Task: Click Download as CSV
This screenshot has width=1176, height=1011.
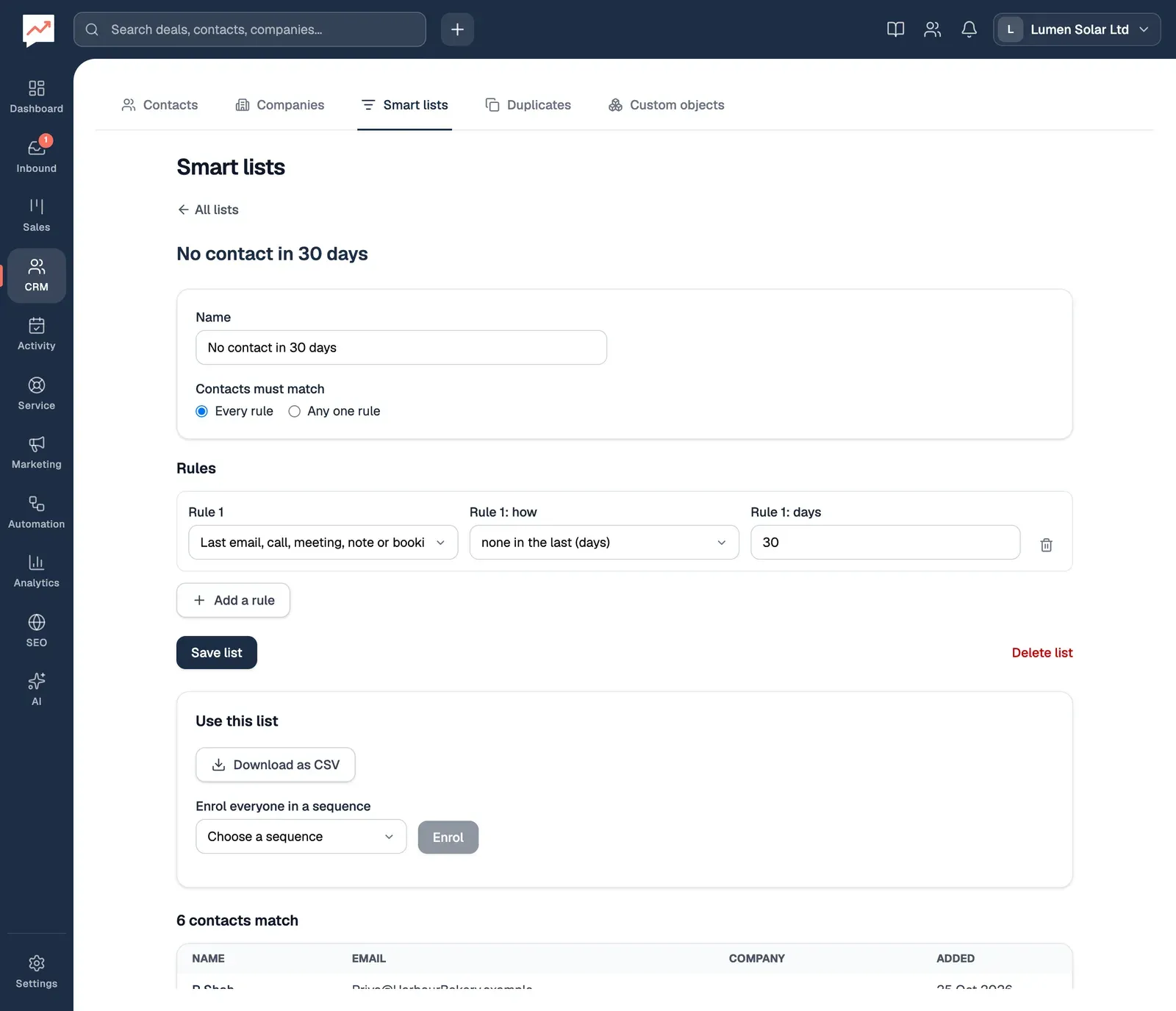Action: pos(276,765)
